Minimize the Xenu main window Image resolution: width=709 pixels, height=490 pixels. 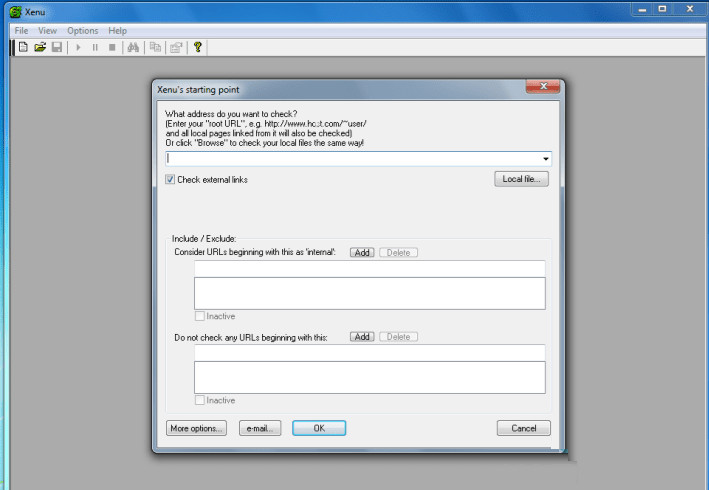click(x=642, y=9)
